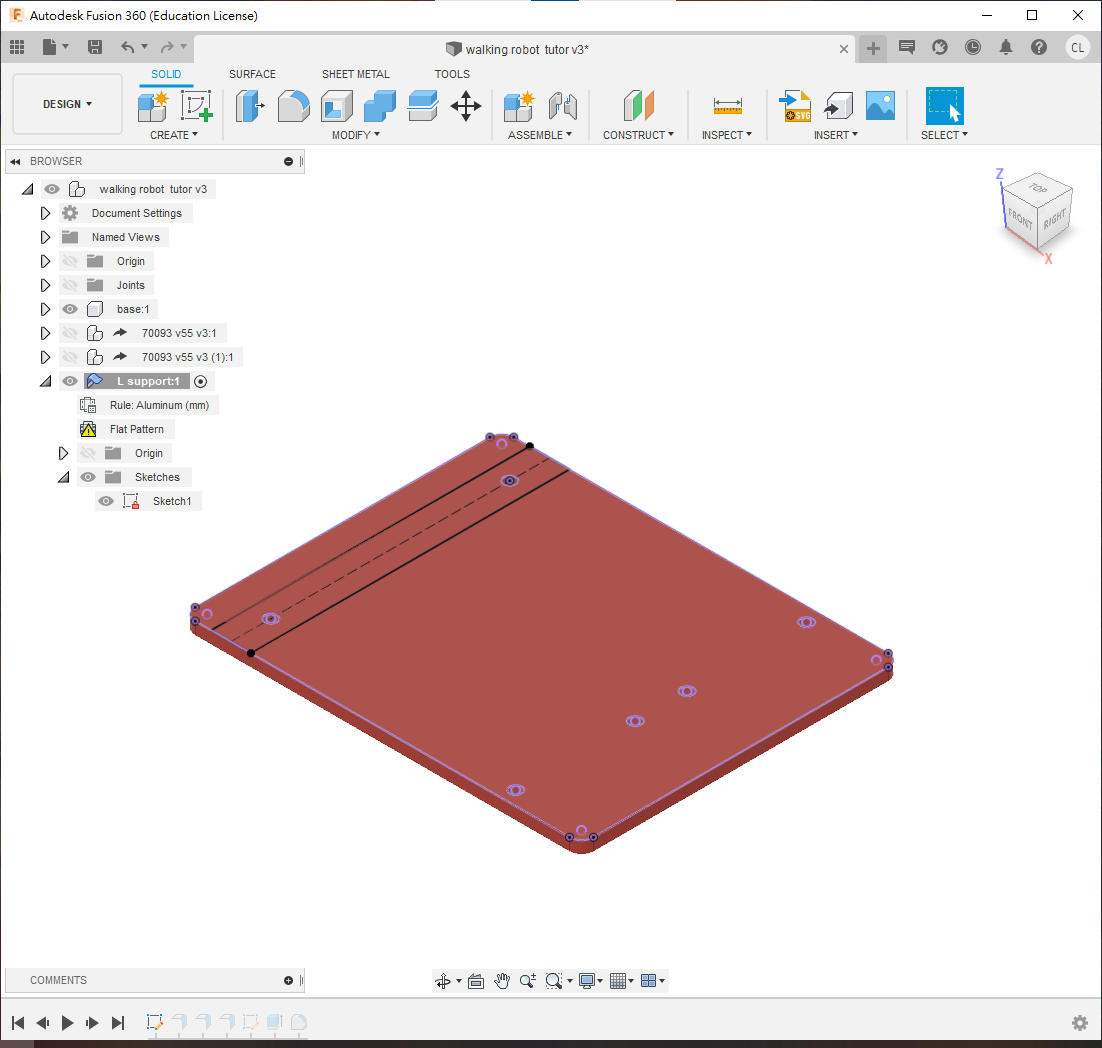Screen dimensions: 1102x1048
Task: Activate the L support:1 component radio button
Action: 201,381
